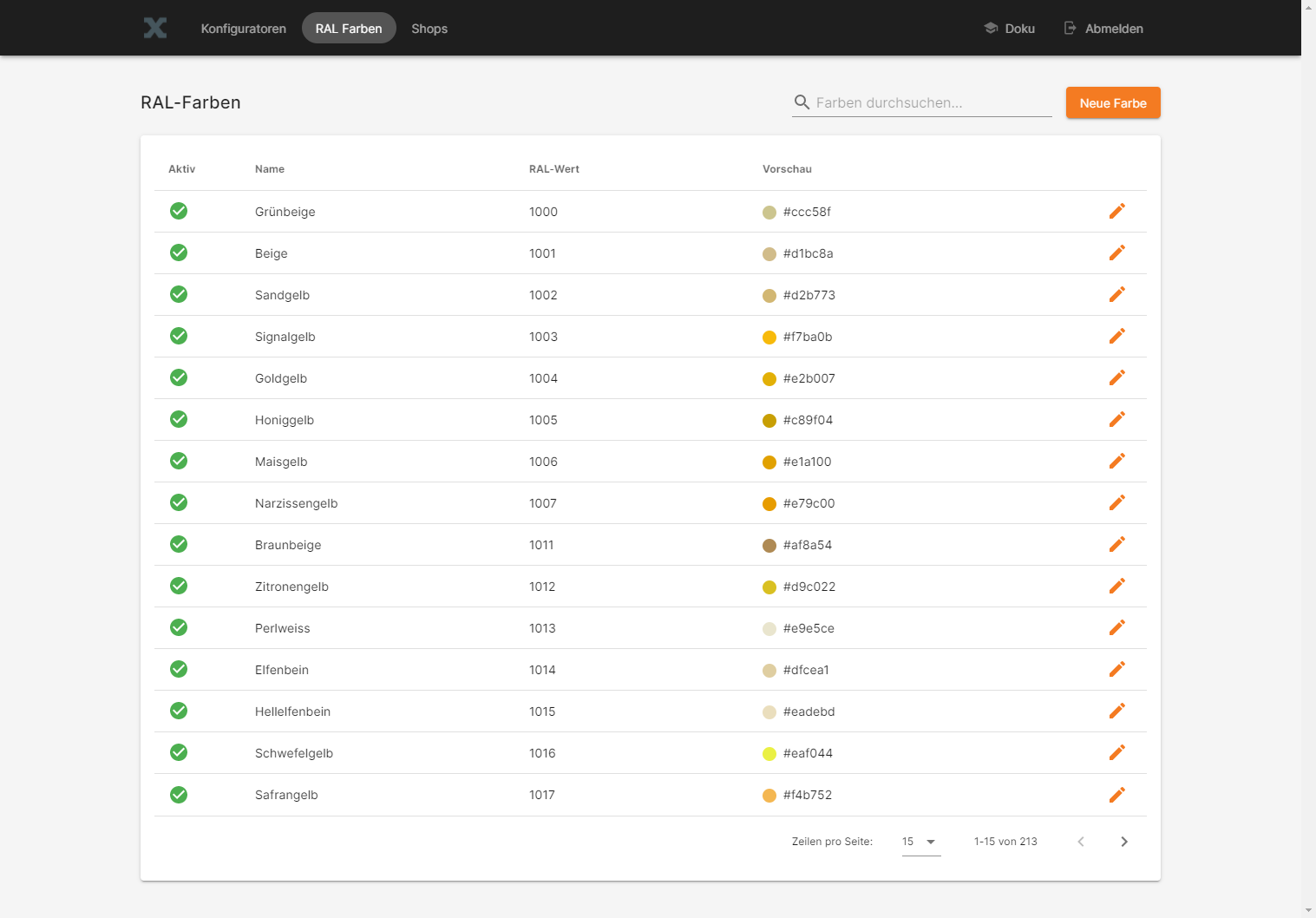This screenshot has height=918, width=1316.
Task: Toggle active status of Beige
Action: click(179, 252)
